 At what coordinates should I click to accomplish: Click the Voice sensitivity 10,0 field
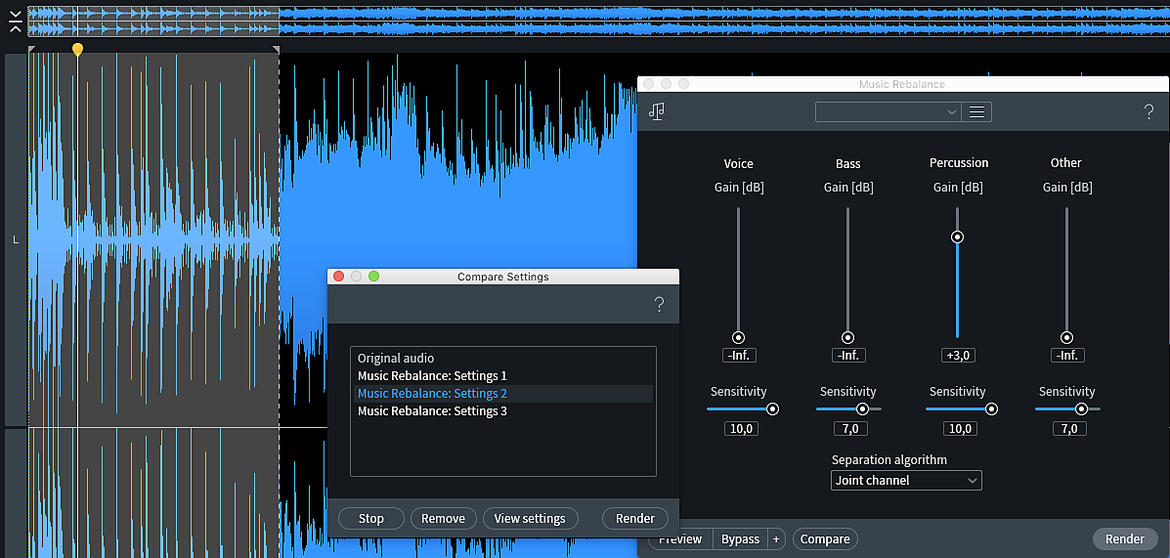tap(739, 429)
